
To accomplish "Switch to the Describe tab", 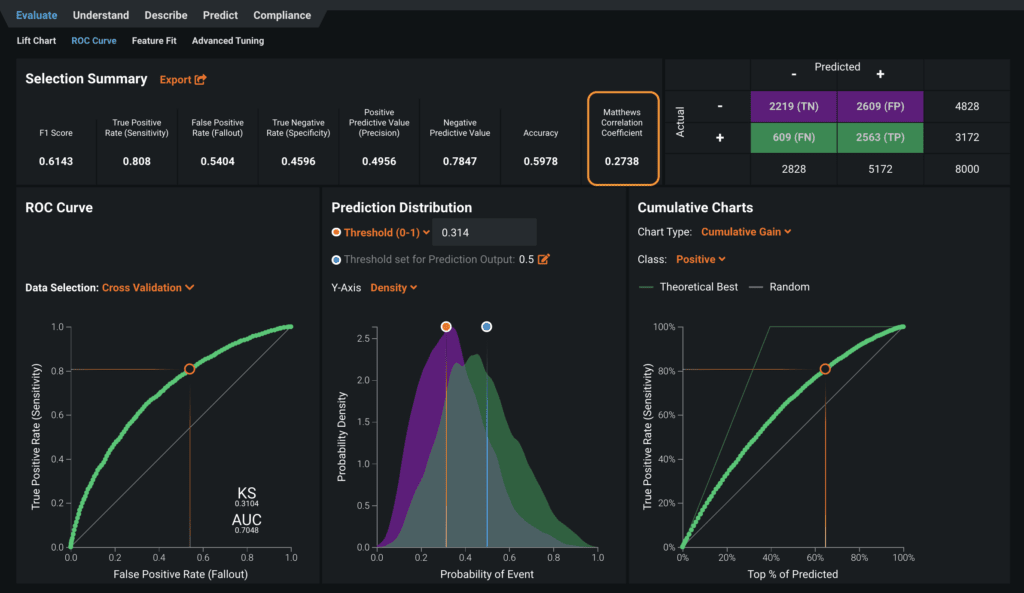I will pyautogui.click(x=166, y=15).
